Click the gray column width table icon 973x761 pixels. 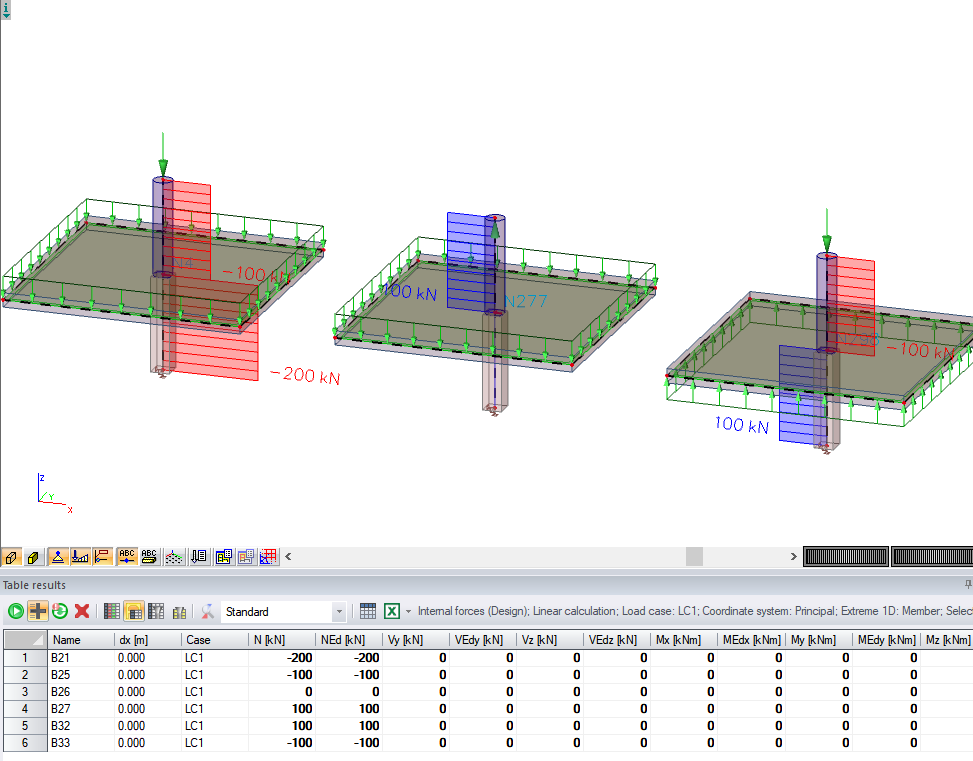click(x=156, y=611)
